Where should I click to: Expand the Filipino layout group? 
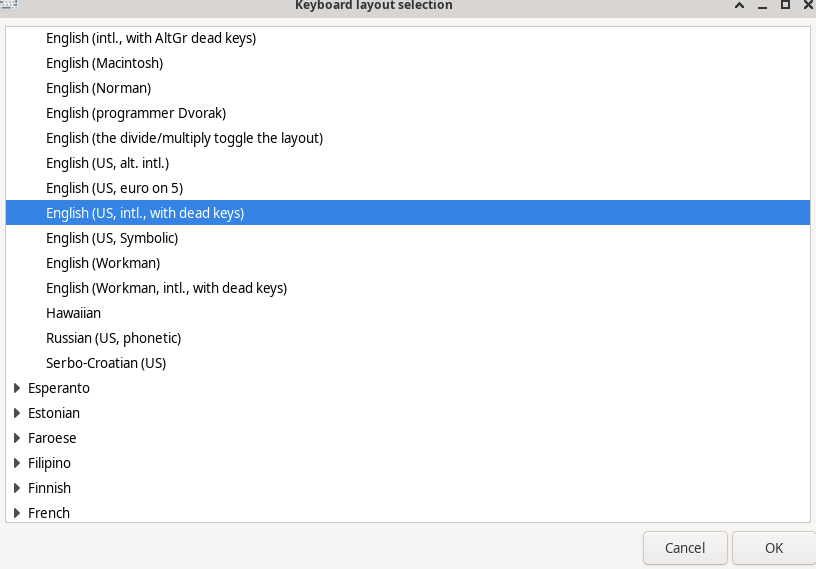[x=17, y=463]
